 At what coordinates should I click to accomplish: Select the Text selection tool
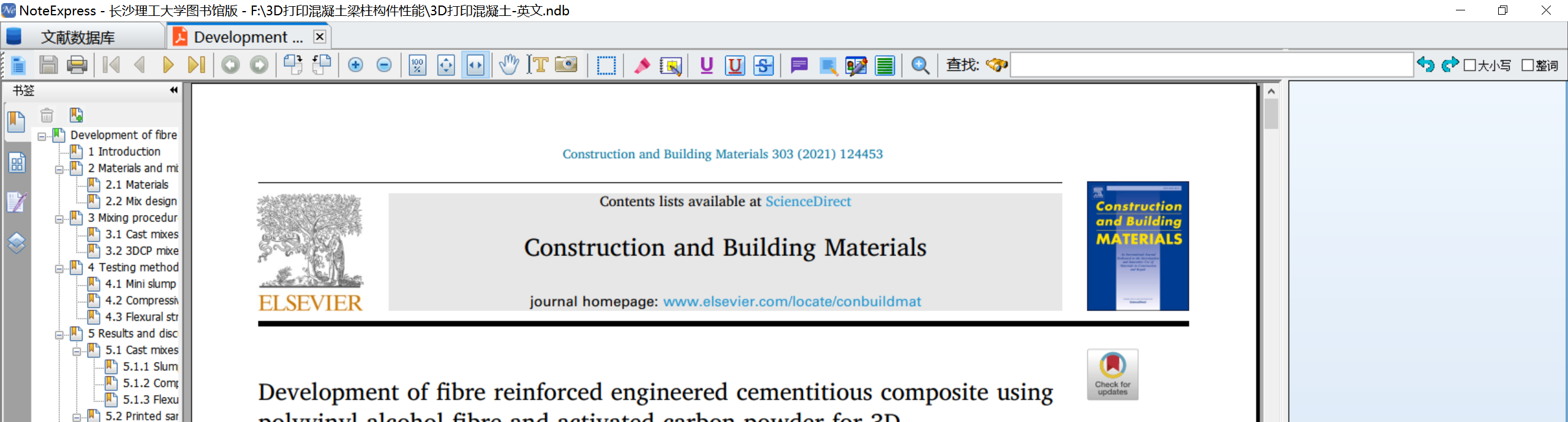538,65
